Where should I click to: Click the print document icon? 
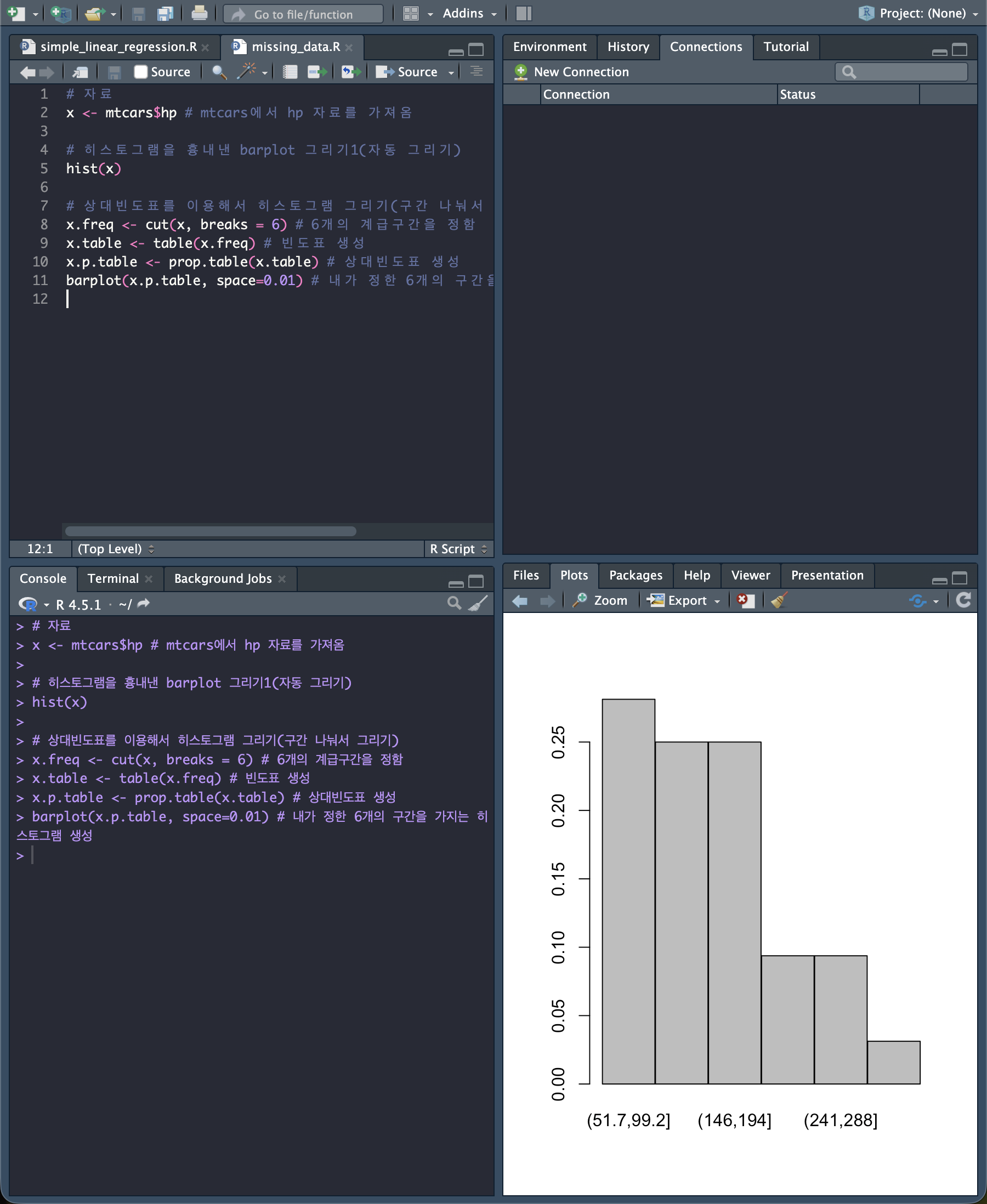(x=199, y=13)
